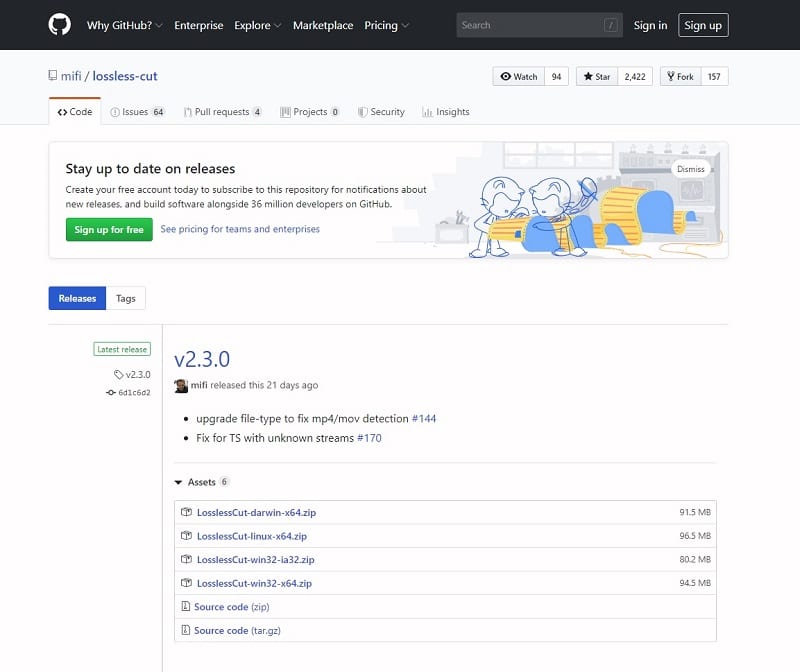Viewport: 800px width, 672px height.
Task: Click the package icon for LosslessCut-darwin-x64.zip
Action: tap(186, 512)
